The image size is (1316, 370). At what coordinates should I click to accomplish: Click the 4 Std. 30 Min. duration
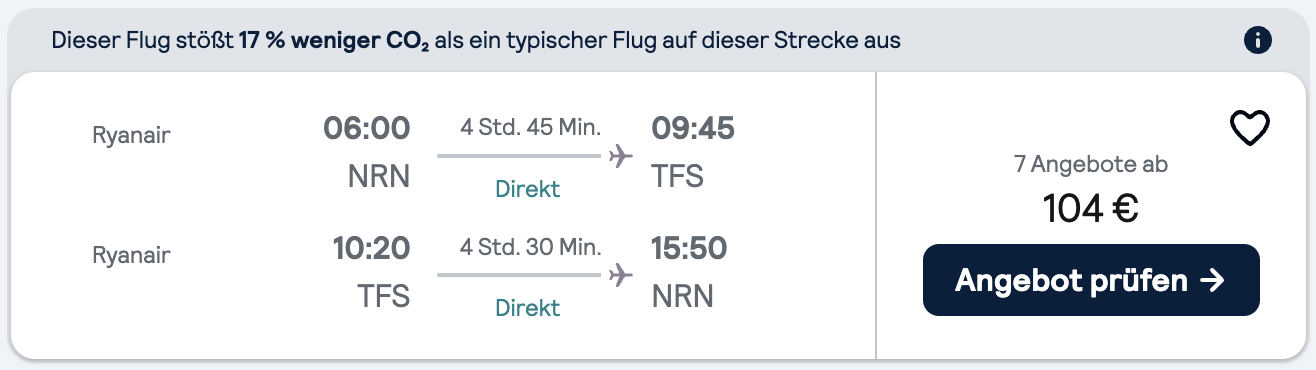pyautogui.click(x=530, y=247)
